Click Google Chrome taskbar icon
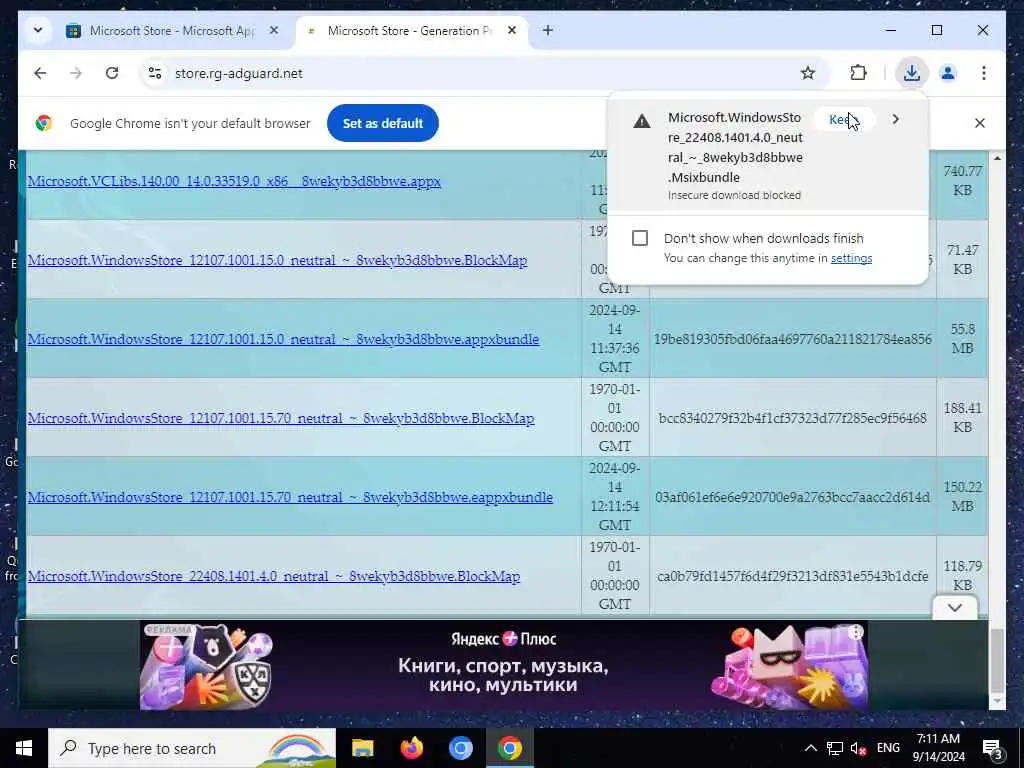 [509, 748]
